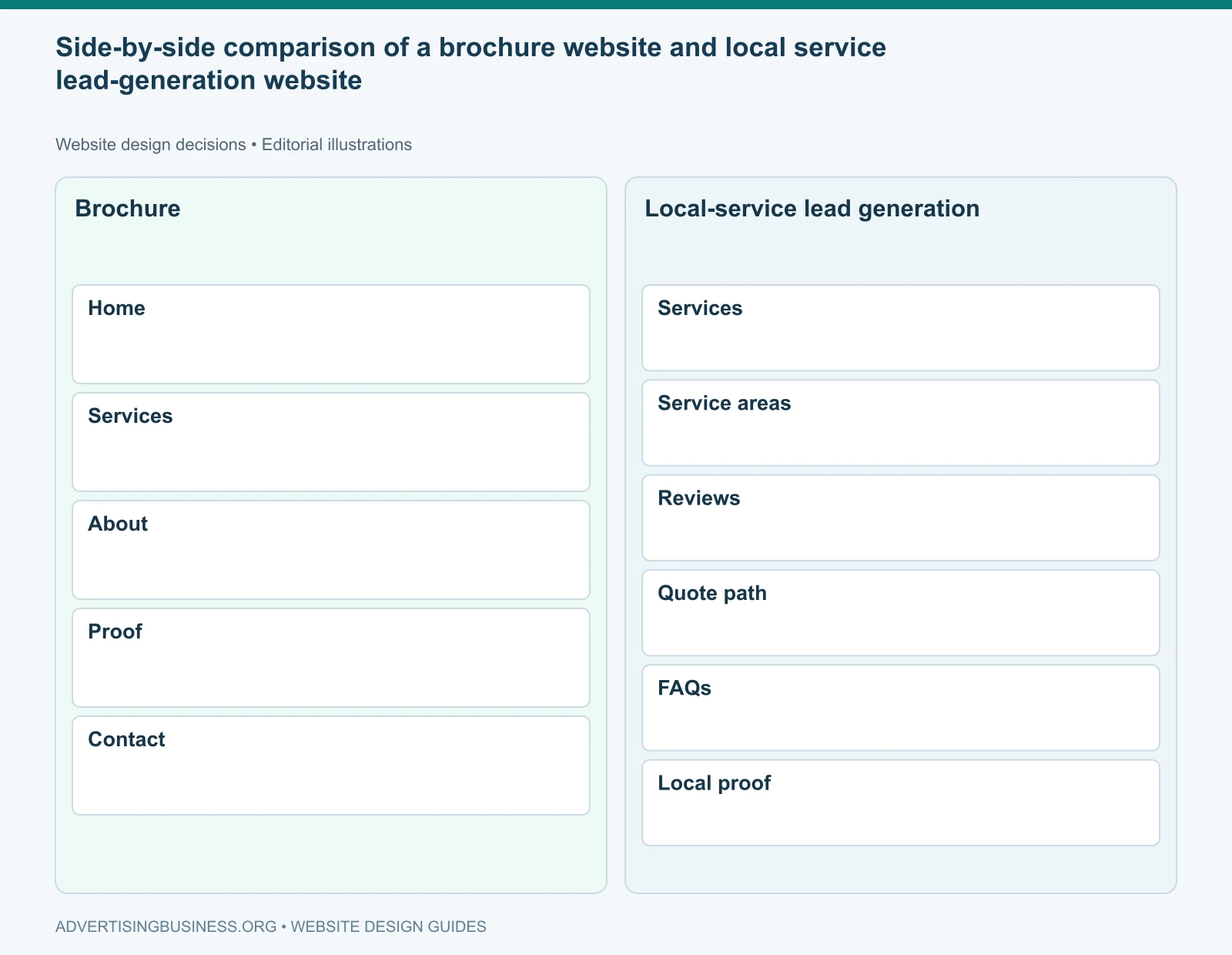
Task: Click the Contact card
Action: tap(331, 766)
